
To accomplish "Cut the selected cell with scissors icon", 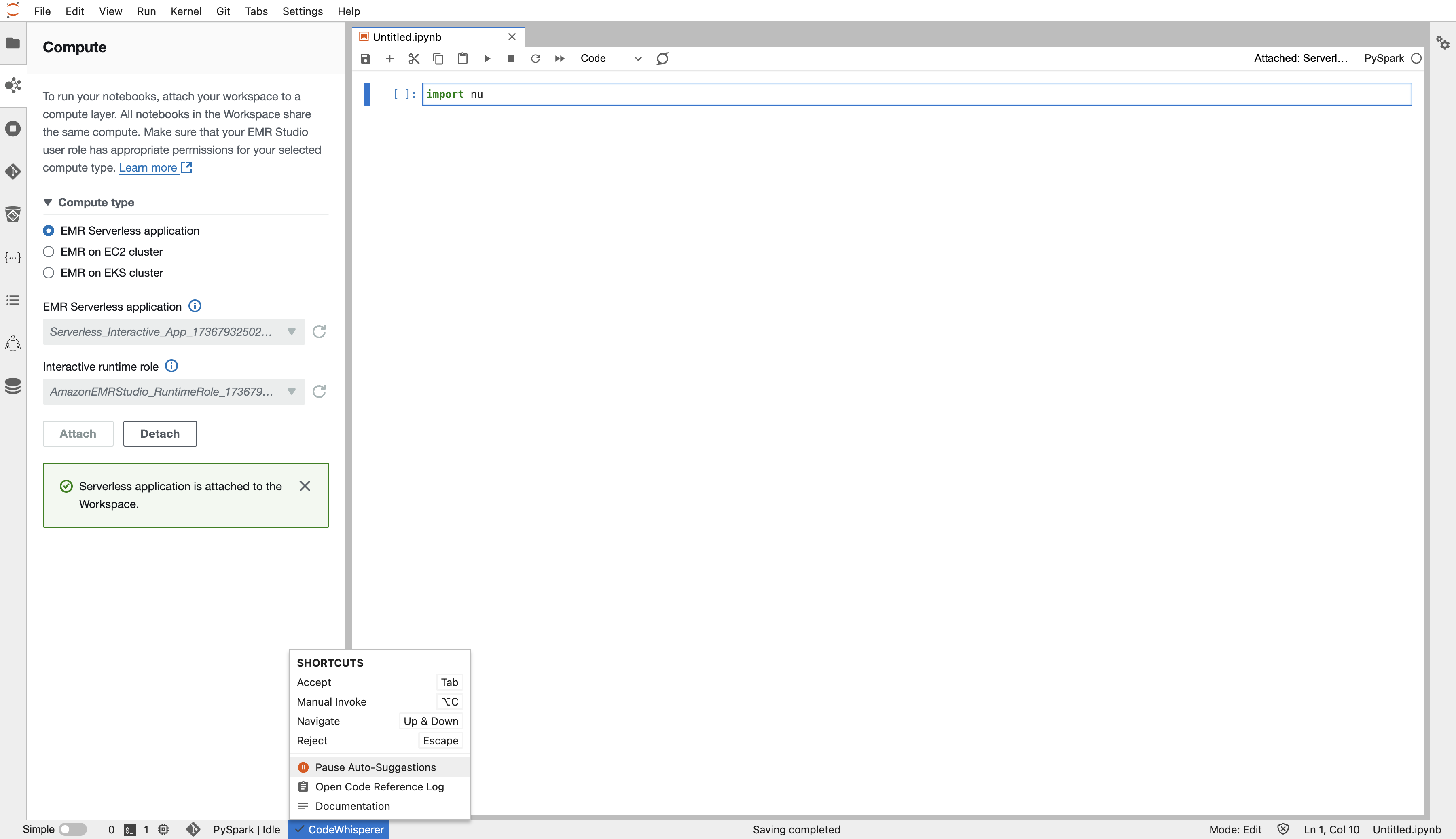I will 413,58.
